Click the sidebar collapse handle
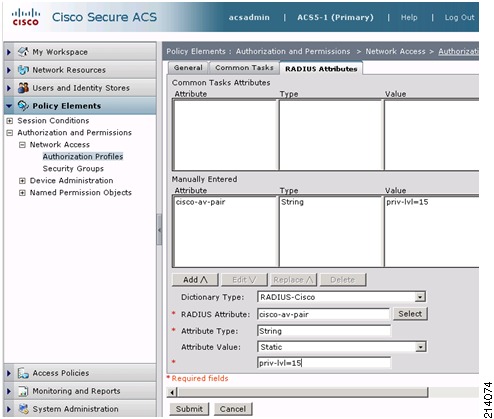This screenshot has height=419, width=494. click(x=159, y=230)
